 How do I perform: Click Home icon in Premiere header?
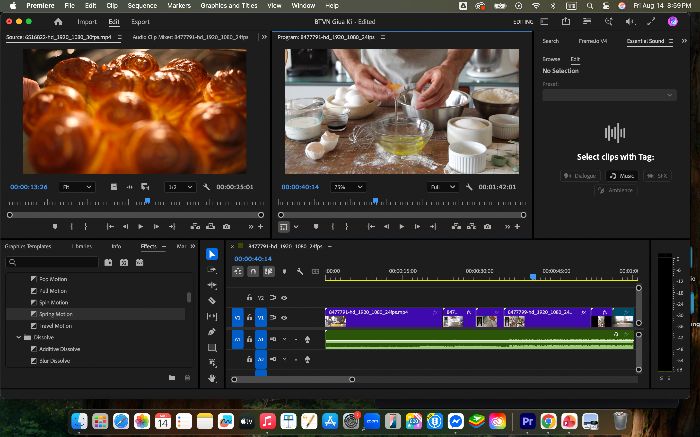click(58, 21)
